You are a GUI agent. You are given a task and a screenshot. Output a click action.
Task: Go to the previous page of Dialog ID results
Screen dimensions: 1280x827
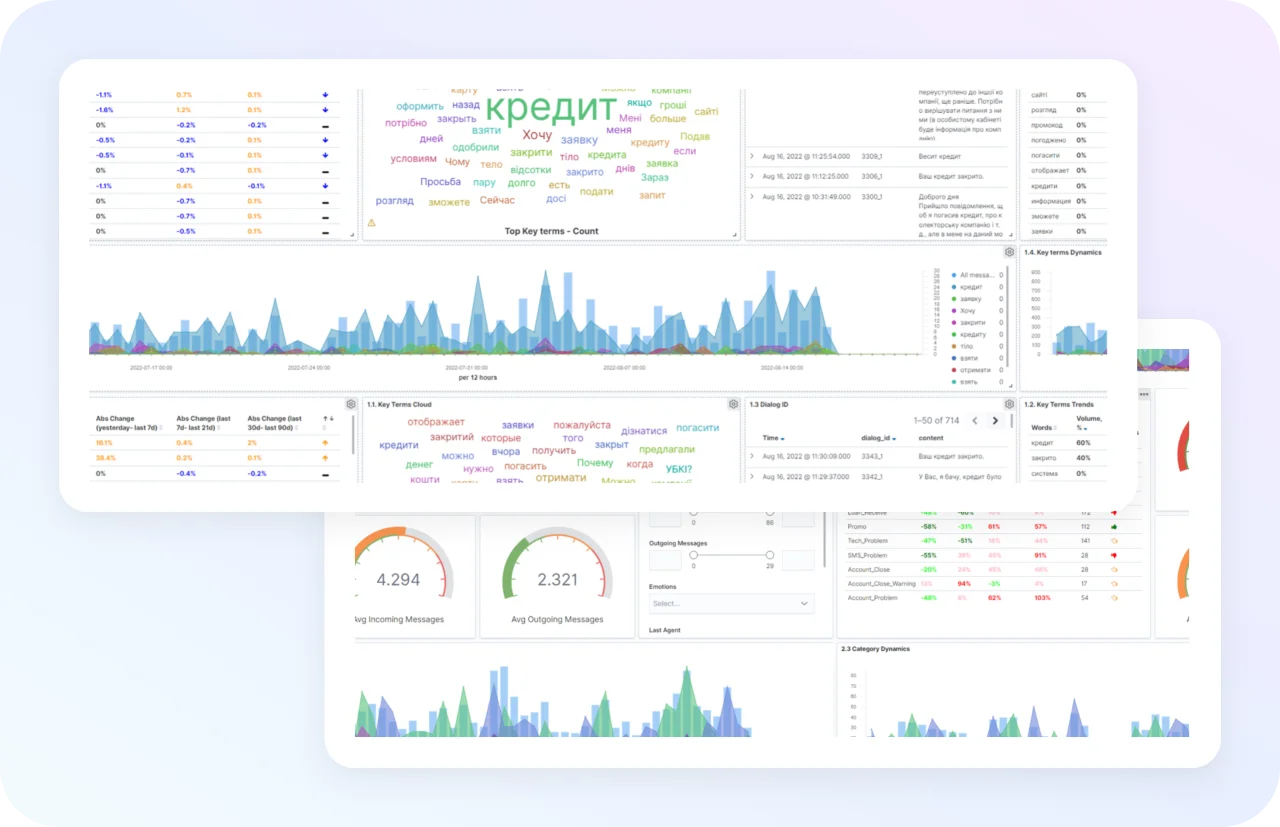point(976,421)
